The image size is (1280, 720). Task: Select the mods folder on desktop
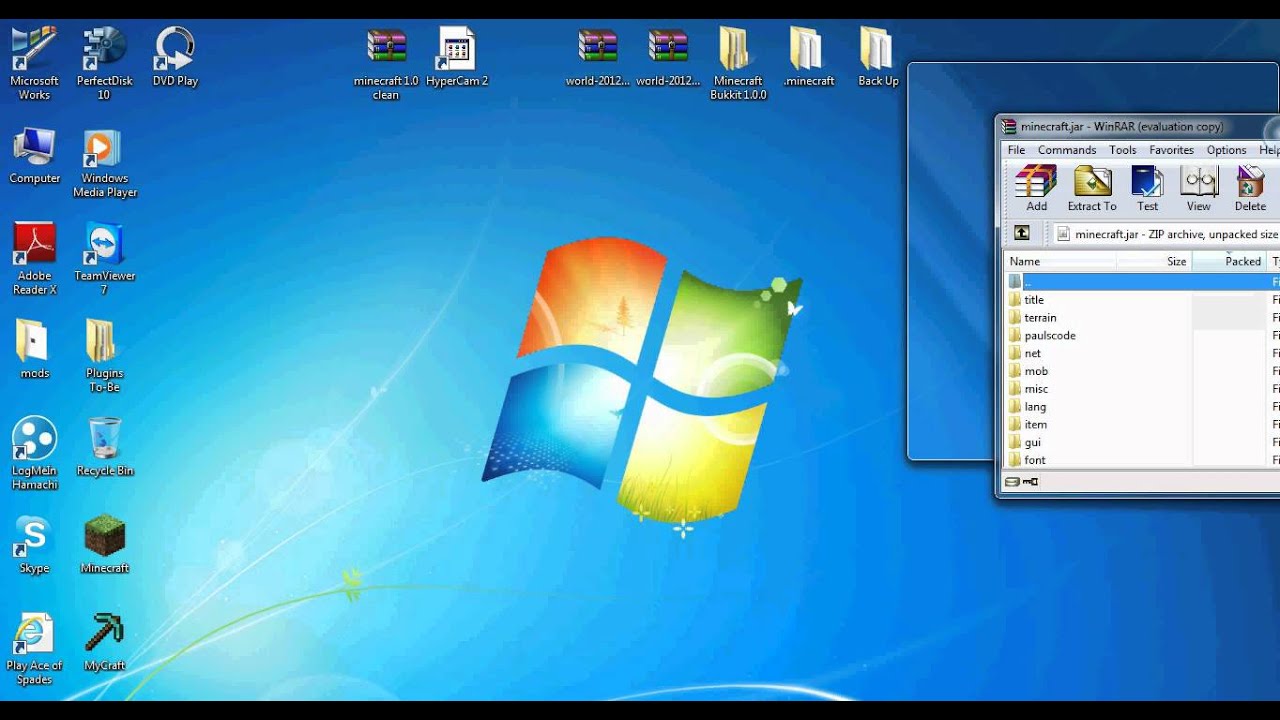click(x=34, y=349)
